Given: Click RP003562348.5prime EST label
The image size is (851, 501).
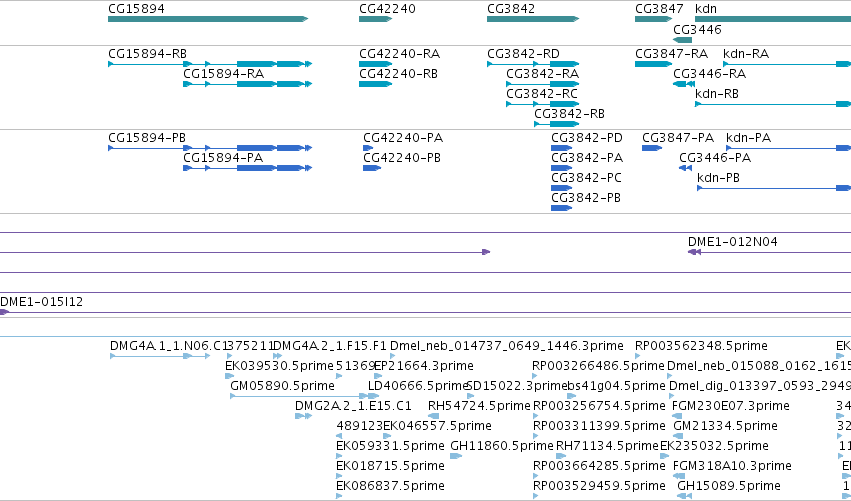Looking at the screenshot, I should click(701, 346).
